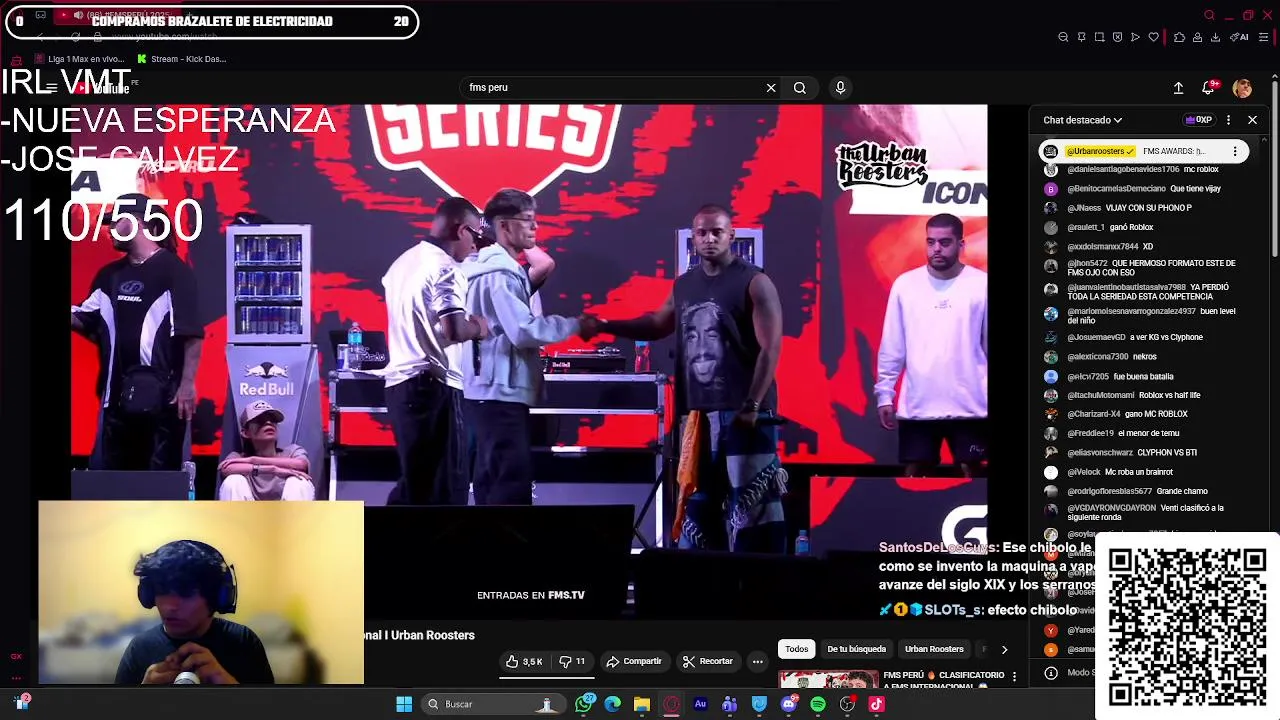1280x720 pixels.
Task: Open Liga 1 Max en vivo bookmark
Action: tap(78, 59)
